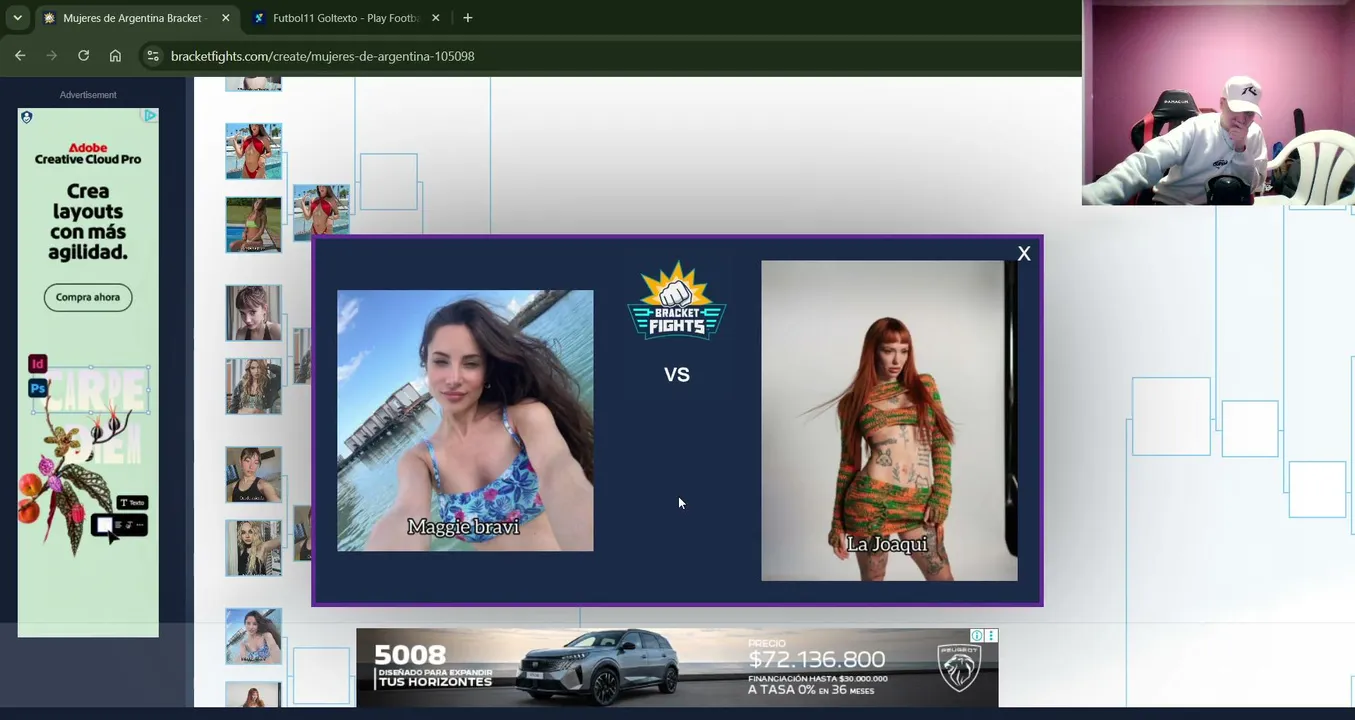This screenshot has height=720, width=1355.
Task: Switch to the Futbol11 Goltexto tab
Action: (x=344, y=18)
